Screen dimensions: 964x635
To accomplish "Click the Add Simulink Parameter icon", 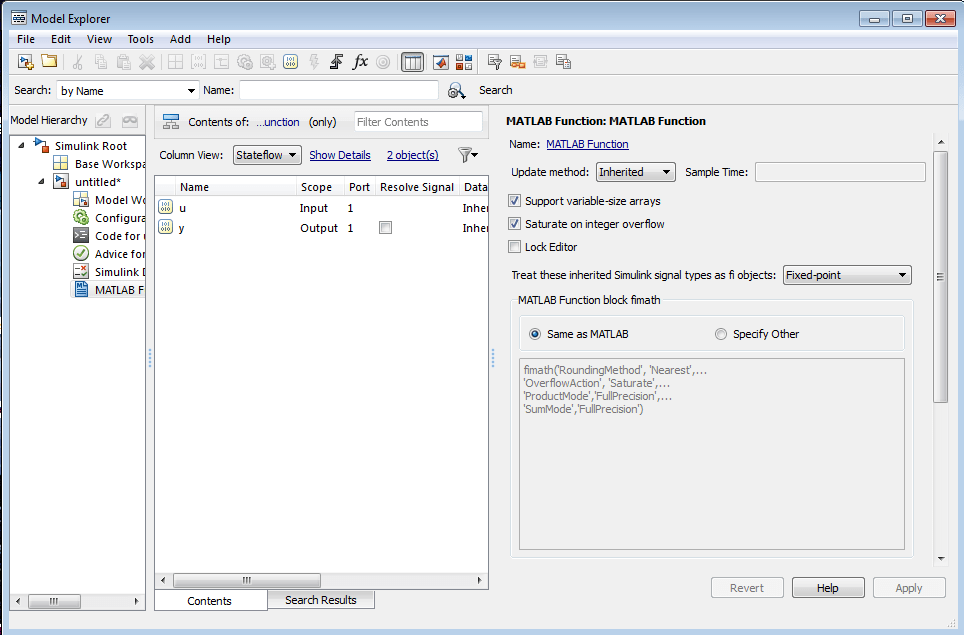I will tap(199, 62).
